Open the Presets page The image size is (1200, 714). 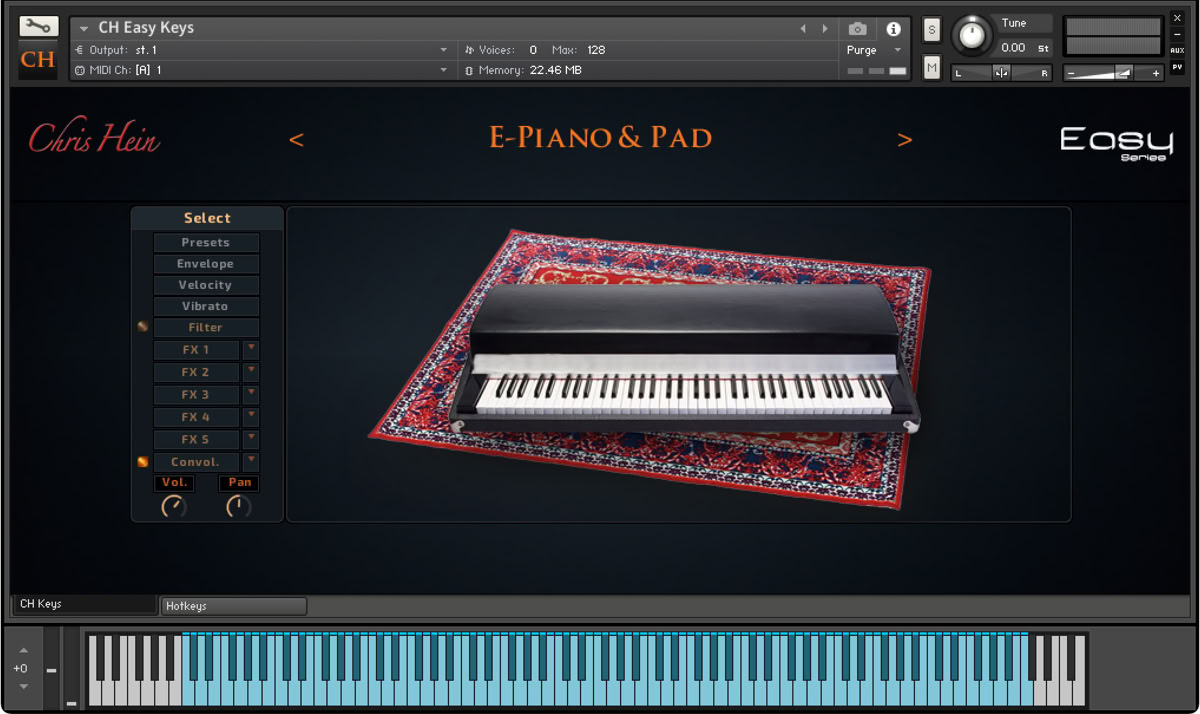pyautogui.click(x=206, y=242)
